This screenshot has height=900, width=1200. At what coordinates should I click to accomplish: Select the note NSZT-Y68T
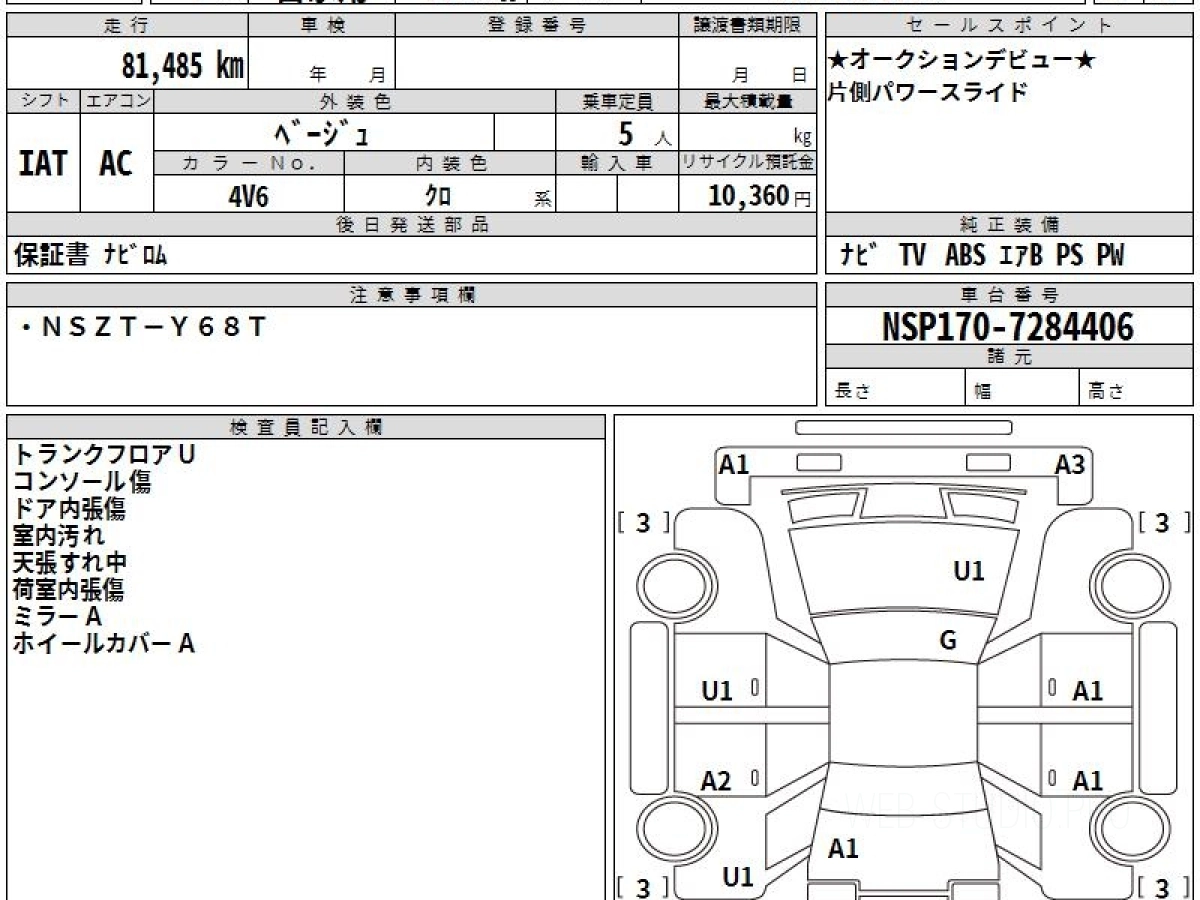pos(145,327)
